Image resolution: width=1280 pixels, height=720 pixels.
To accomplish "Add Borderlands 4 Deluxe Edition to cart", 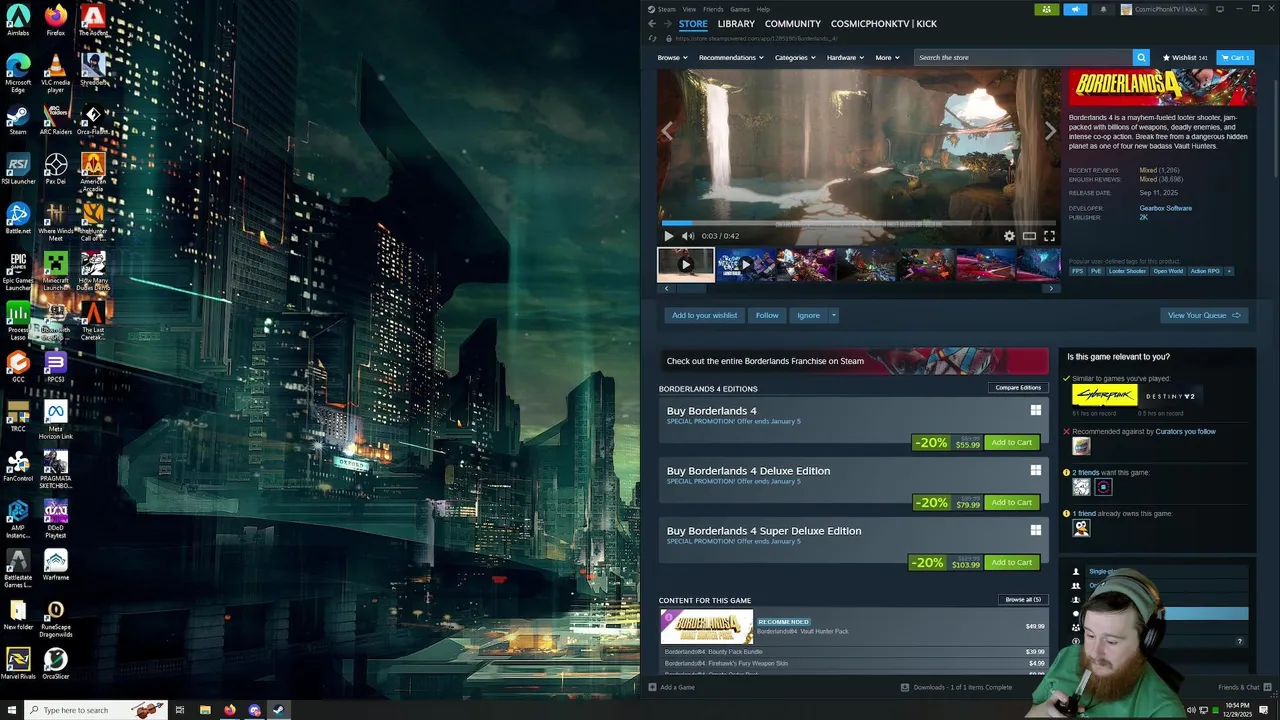I will coord(1011,502).
